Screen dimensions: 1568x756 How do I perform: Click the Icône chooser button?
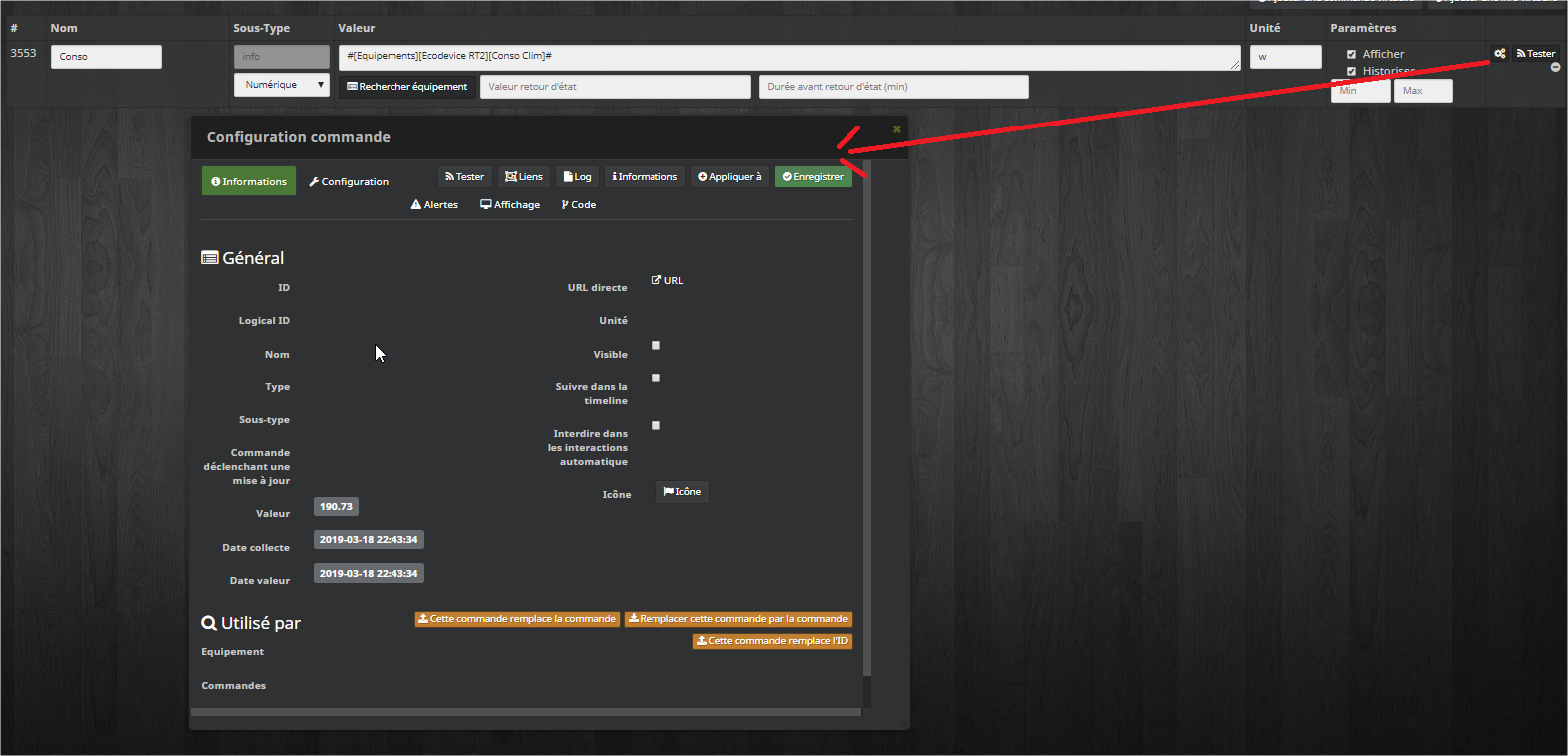coord(682,492)
